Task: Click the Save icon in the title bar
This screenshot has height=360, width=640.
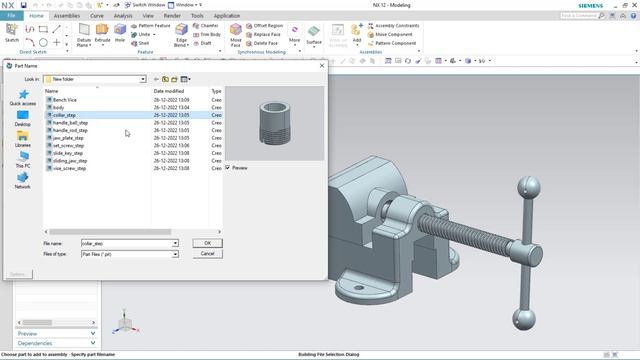Action: click(23, 5)
